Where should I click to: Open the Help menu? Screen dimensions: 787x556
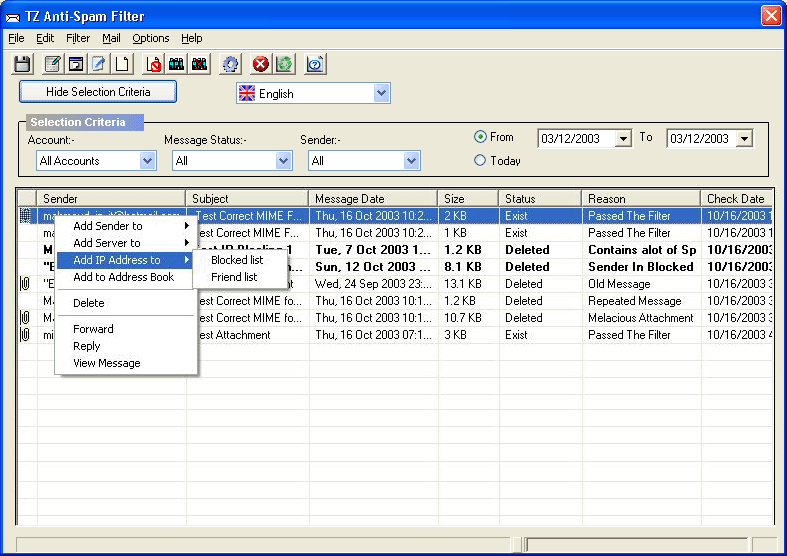(192, 38)
